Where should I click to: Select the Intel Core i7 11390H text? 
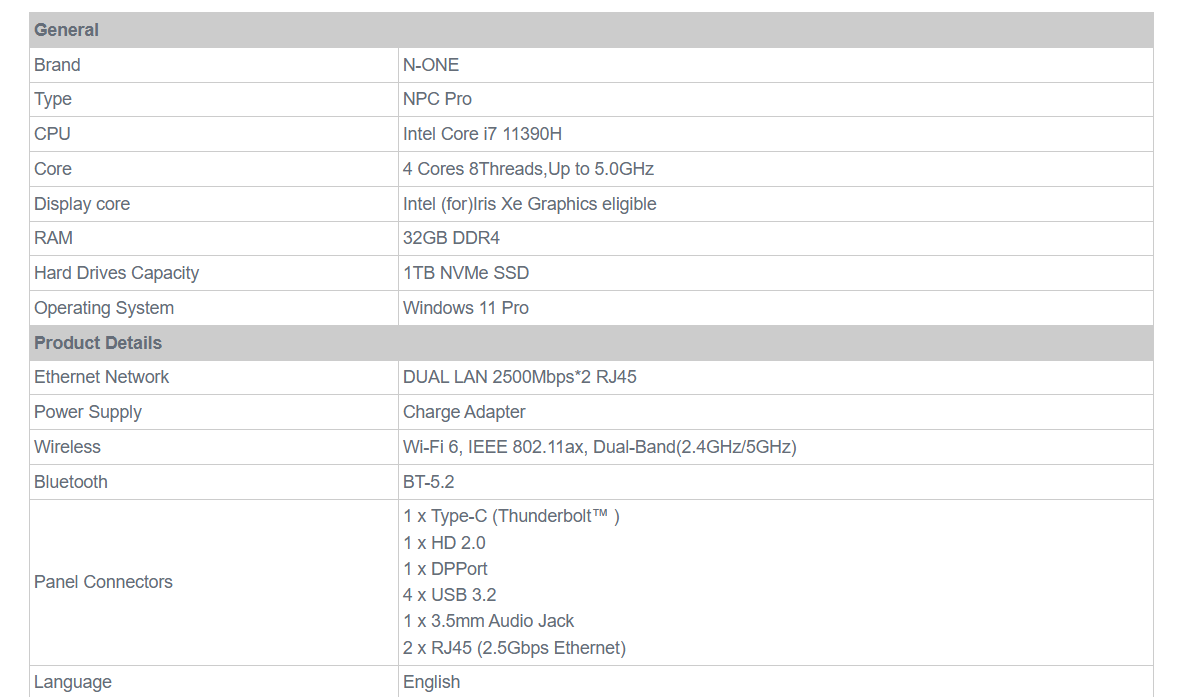click(482, 134)
